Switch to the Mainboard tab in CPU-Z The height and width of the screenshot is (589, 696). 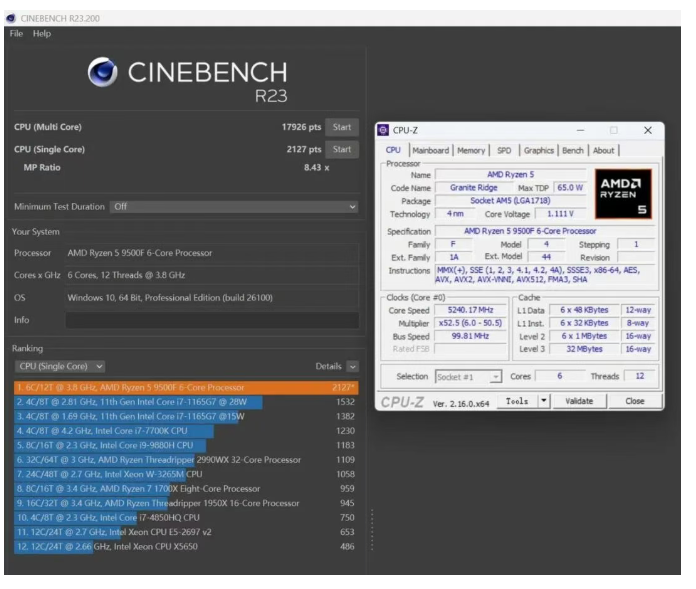click(x=431, y=151)
